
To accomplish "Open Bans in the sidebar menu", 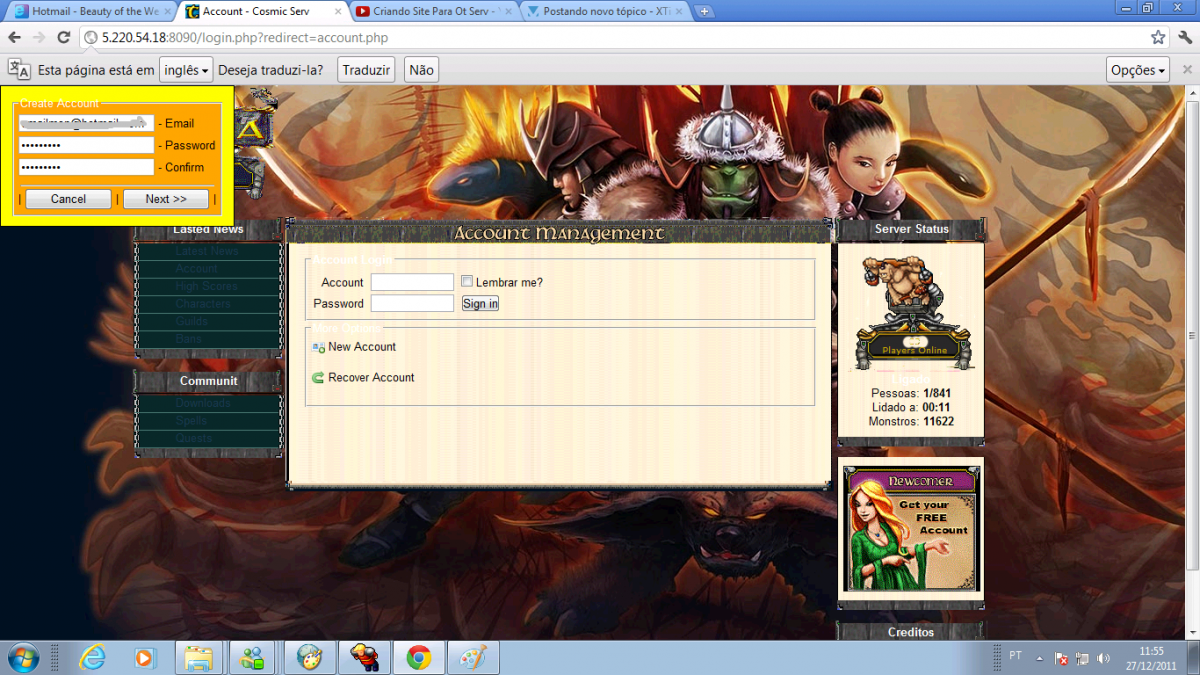I will pos(208,339).
